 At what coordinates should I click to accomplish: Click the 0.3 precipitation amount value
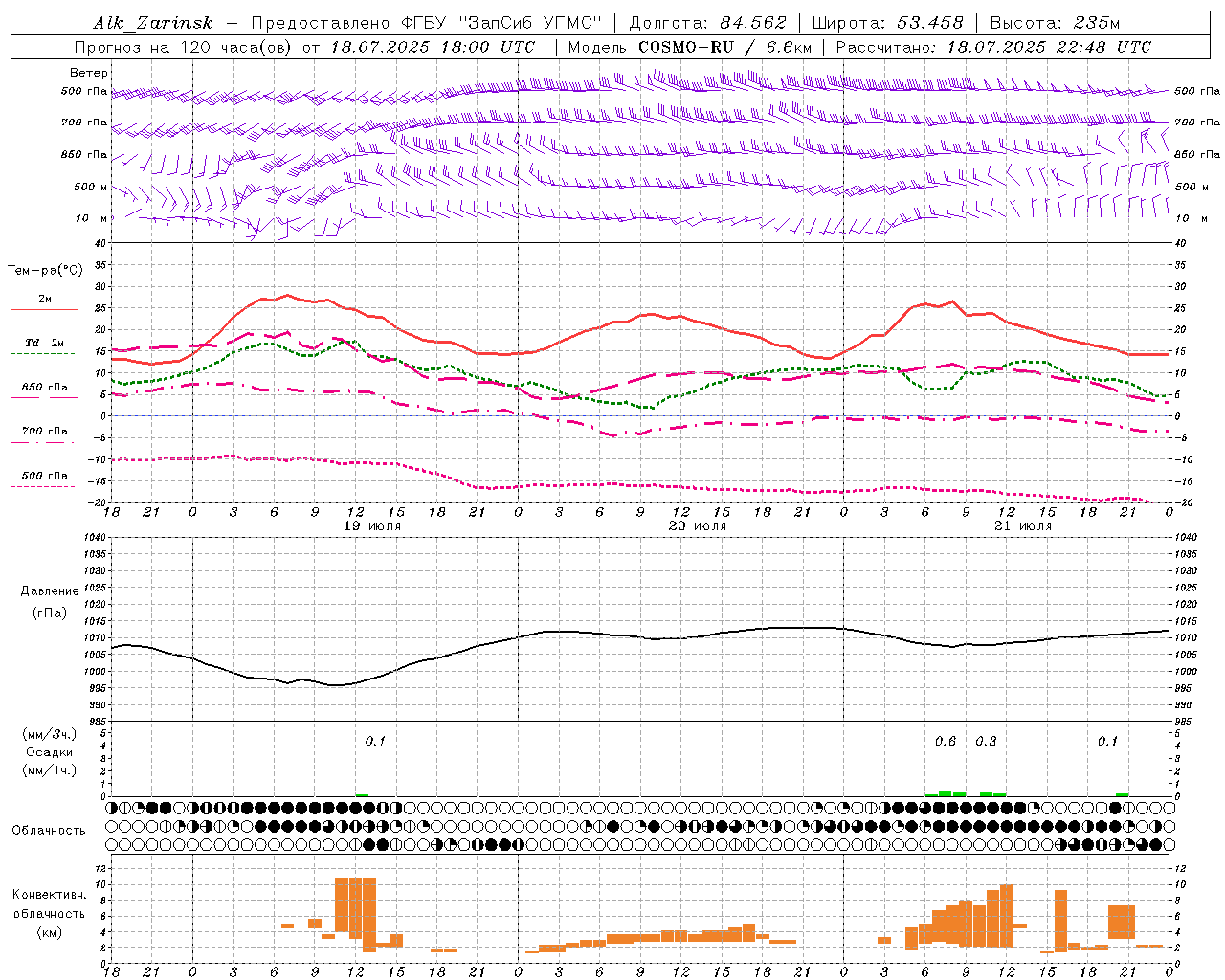pyautogui.click(x=986, y=742)
